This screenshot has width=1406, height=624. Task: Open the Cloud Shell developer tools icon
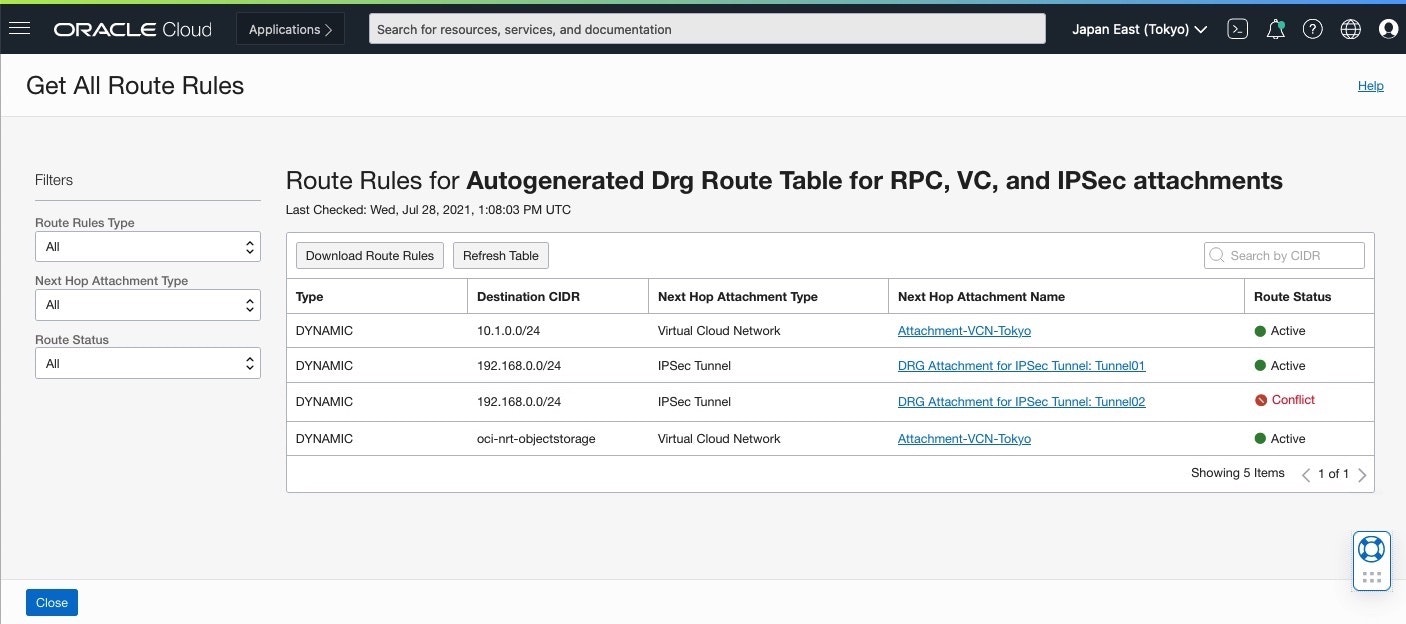[1238, 29]
